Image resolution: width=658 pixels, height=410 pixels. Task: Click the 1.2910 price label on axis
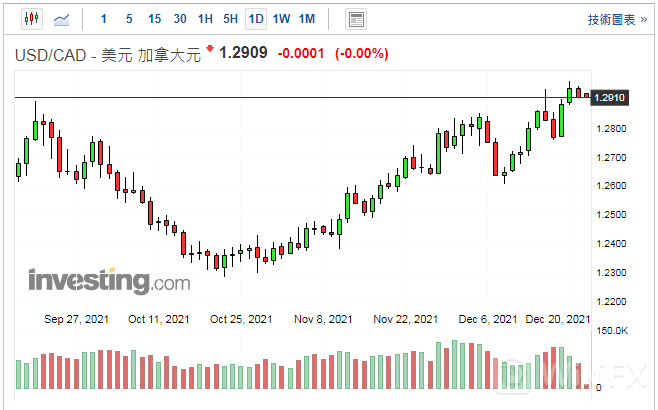click(609, 98)
